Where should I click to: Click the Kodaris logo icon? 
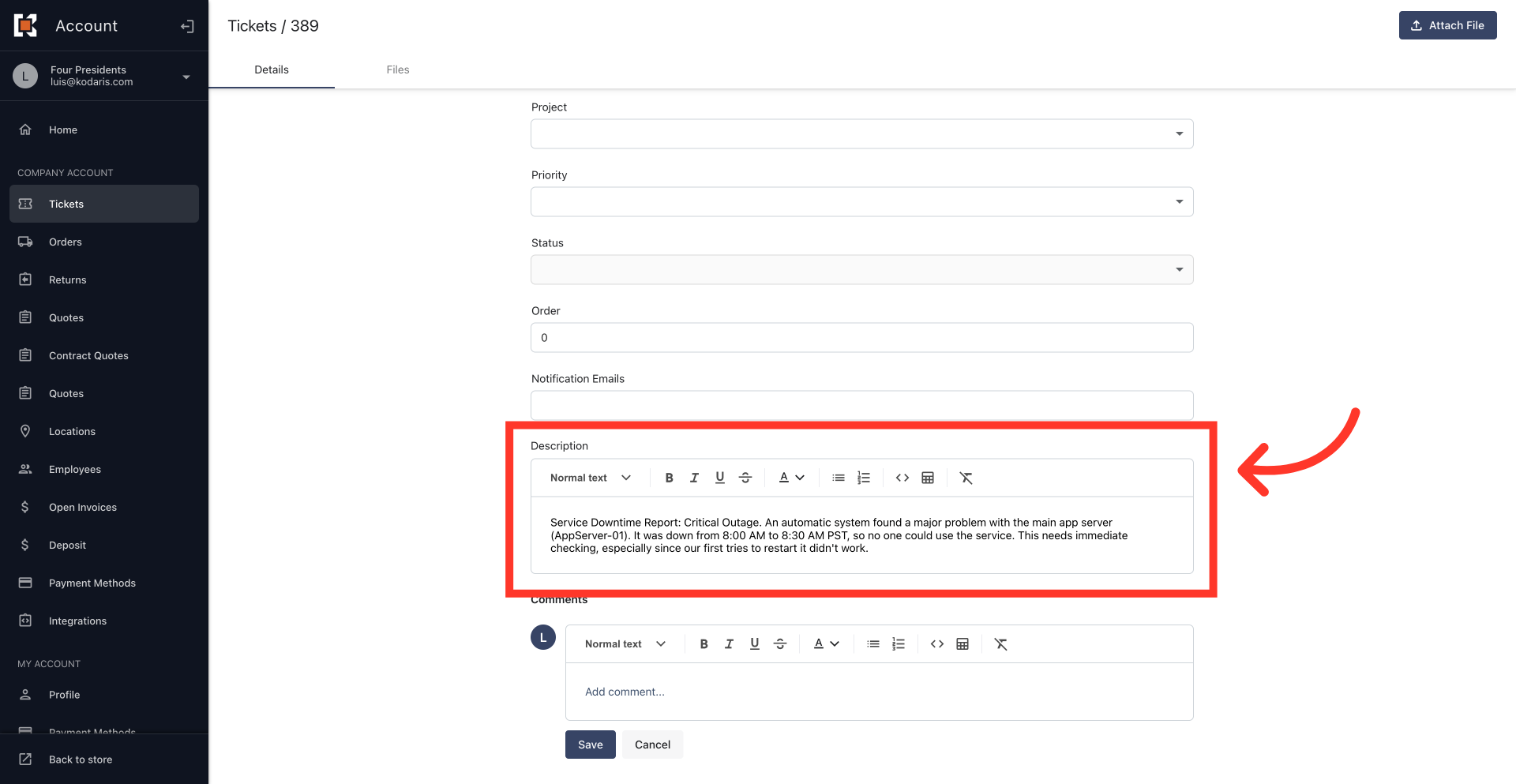(26, 25)
